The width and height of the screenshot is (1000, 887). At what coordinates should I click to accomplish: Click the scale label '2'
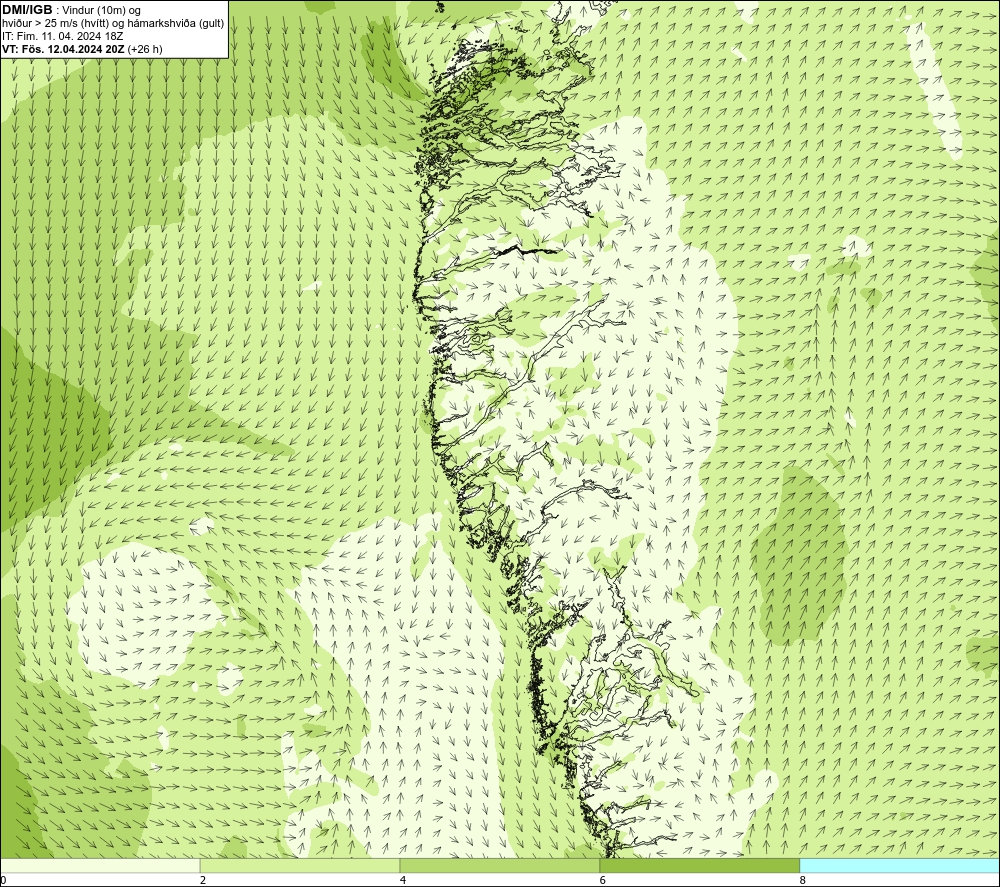pyautogui.click(x=203, y=881)
